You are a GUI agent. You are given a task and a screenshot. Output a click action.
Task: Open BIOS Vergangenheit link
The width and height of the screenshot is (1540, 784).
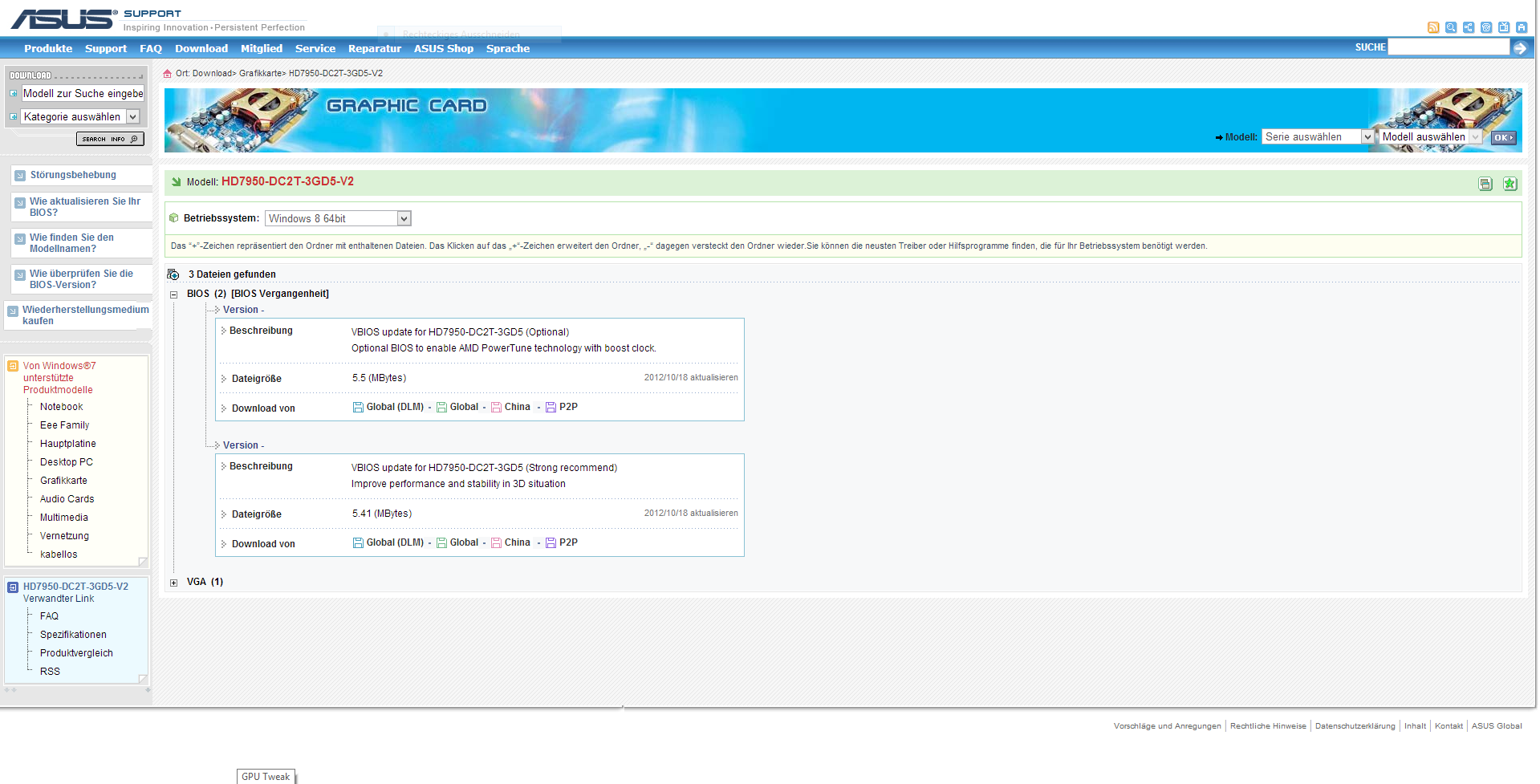coord(280,294)
